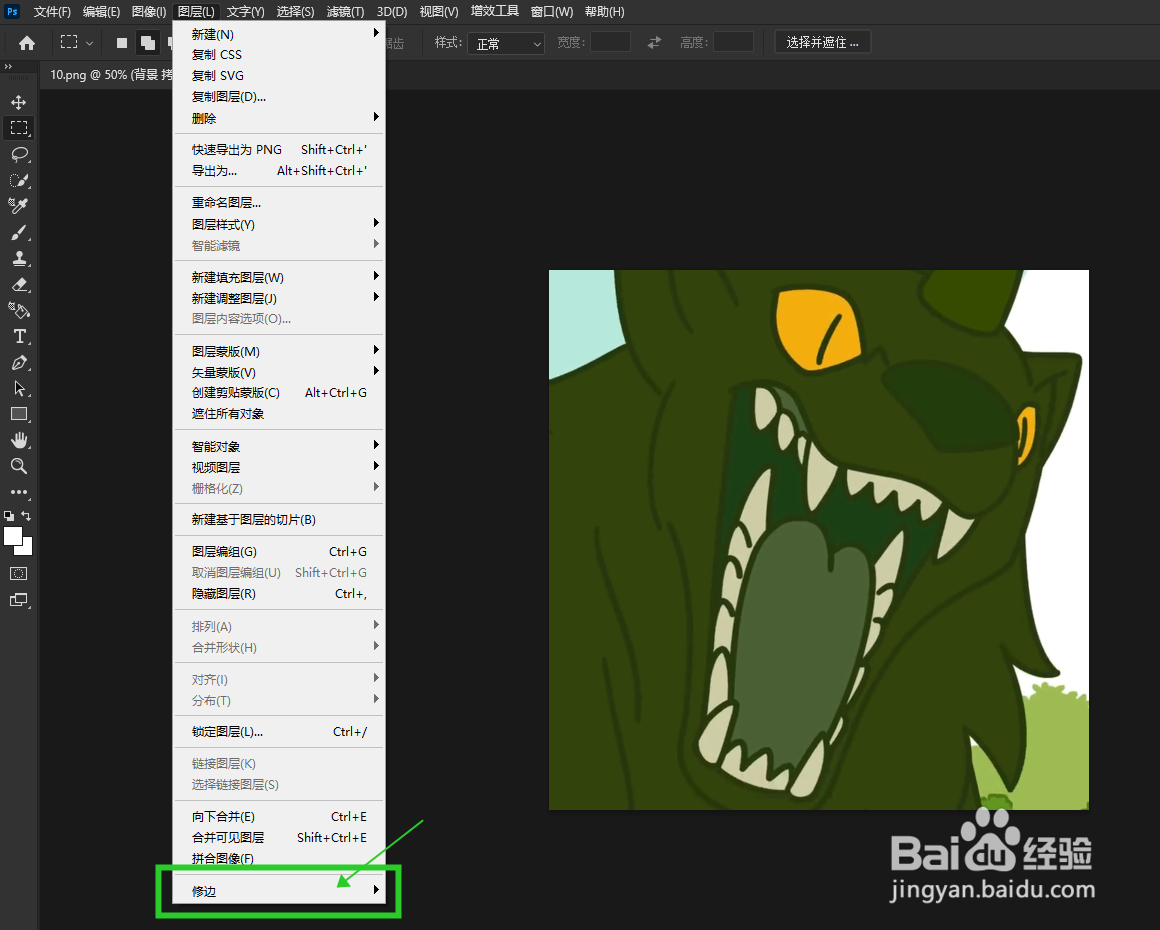Click the foreground color swatch
This screenshot has height=930, width=1160.
13,536
